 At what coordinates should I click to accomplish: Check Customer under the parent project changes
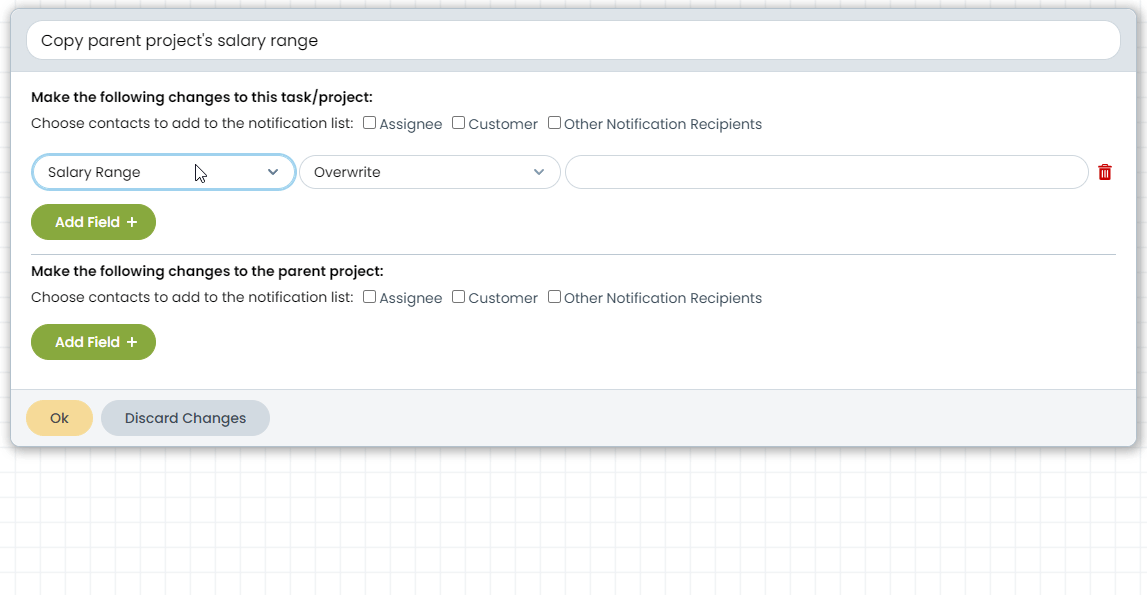(459, 297)
